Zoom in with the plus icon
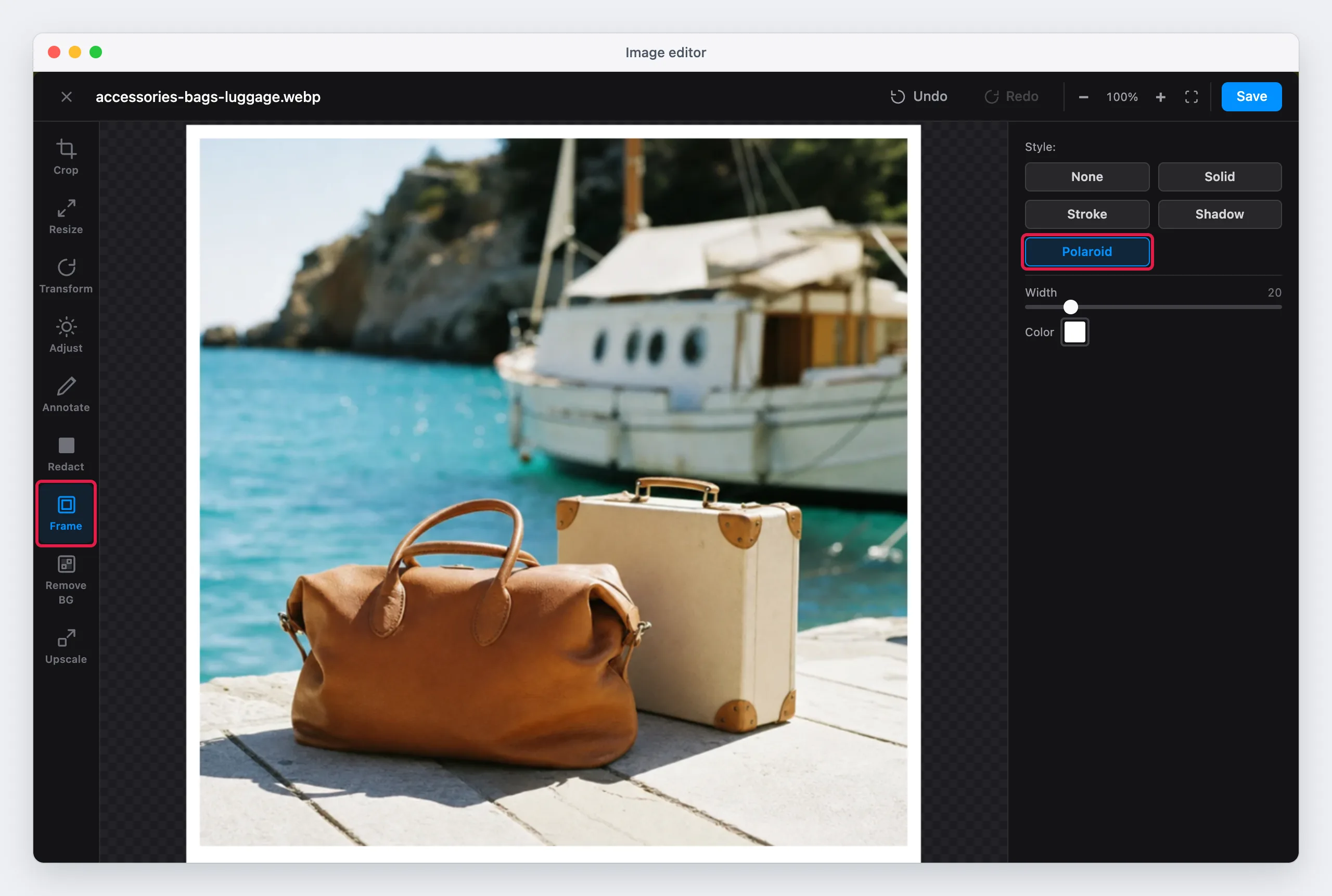 [1160, 97]
